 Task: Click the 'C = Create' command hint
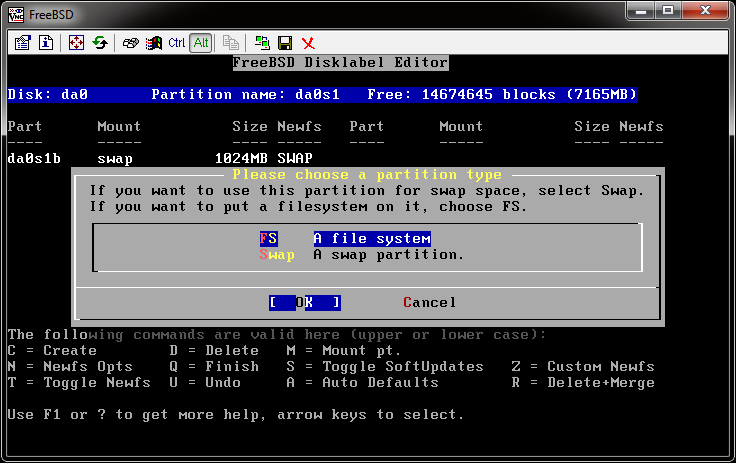[52, 350]
